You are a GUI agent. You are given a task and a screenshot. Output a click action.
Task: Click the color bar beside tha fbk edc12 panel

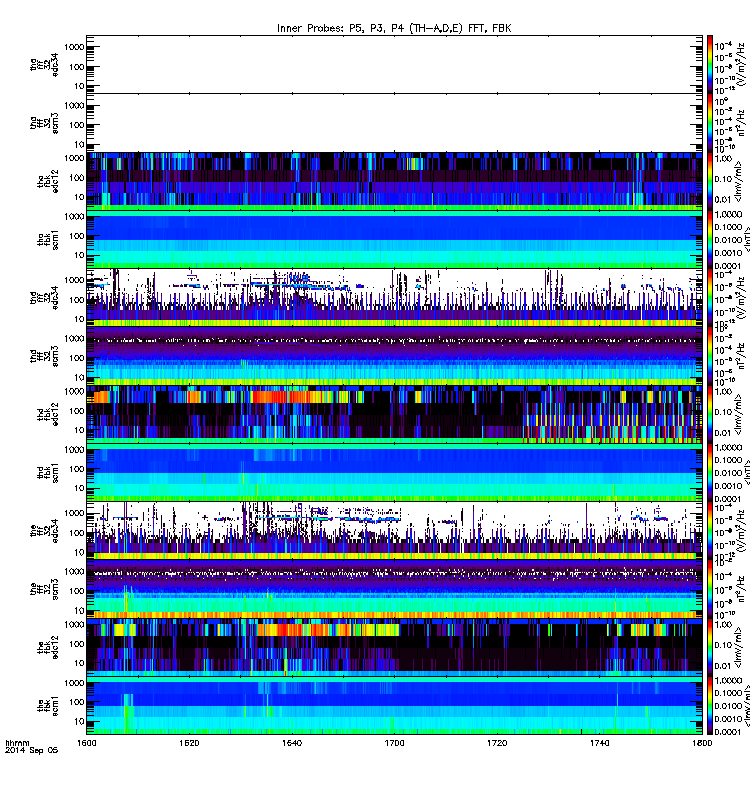point(710,181)
